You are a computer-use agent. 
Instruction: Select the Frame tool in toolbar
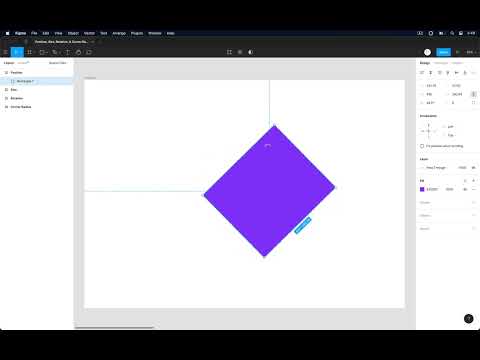click(x=30, y=52)
